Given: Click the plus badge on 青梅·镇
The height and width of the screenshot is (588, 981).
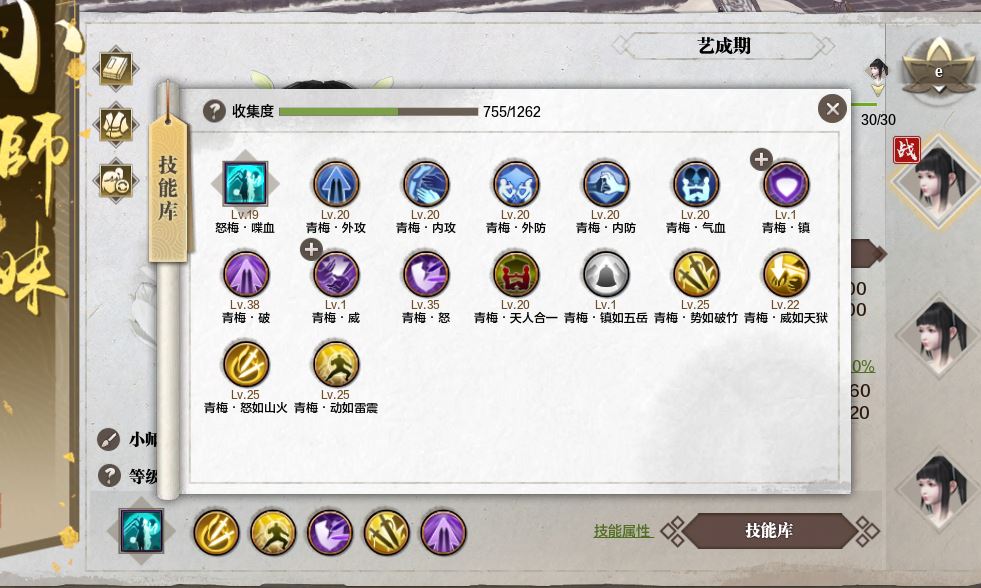Looking at the screenshot, I should (x=761, y=160).
